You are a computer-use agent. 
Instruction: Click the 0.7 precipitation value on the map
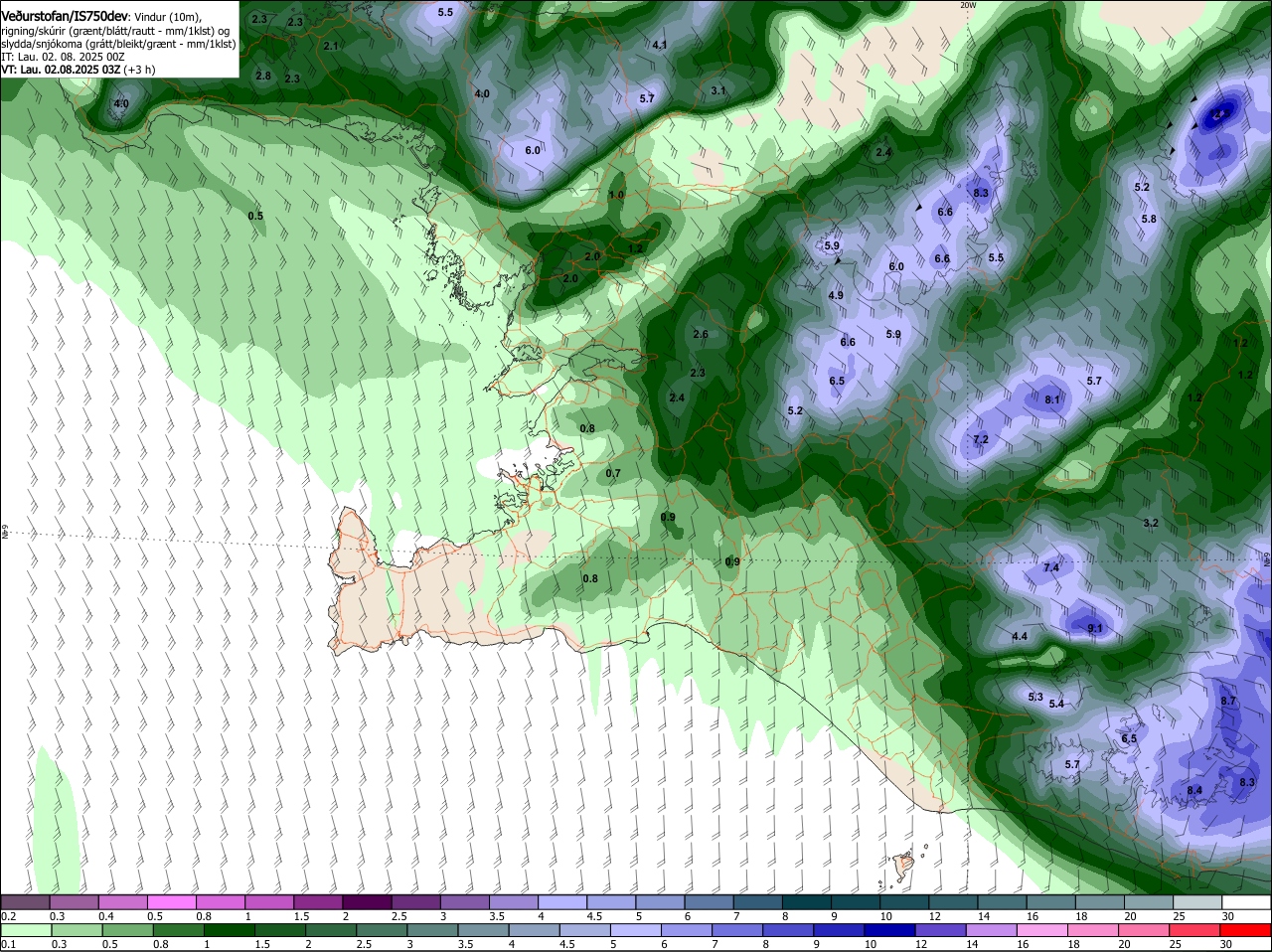point(613,473)
